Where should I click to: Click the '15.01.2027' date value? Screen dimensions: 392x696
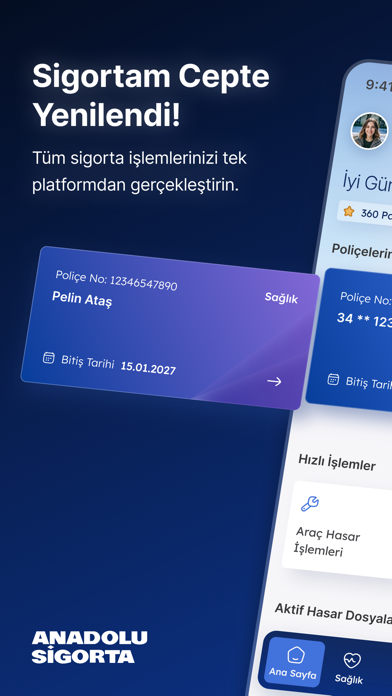coord(148,368)
